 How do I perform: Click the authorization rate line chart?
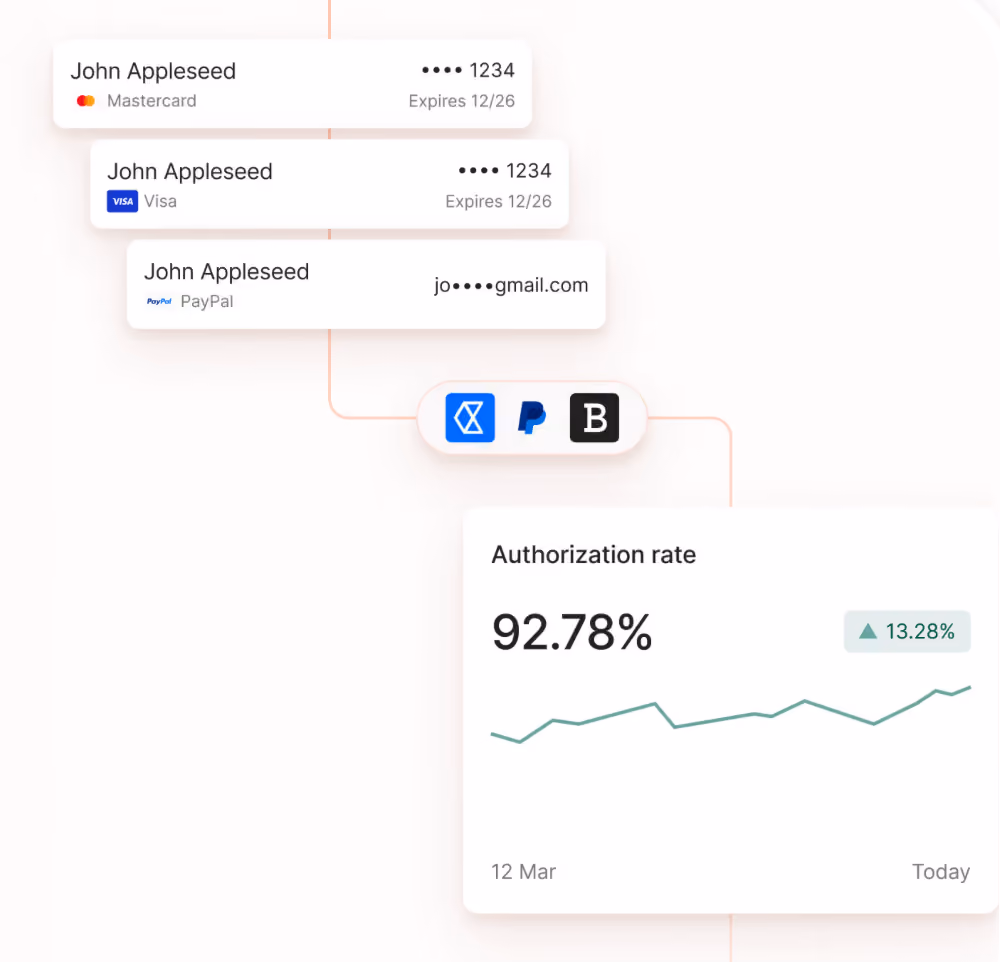click(731, 714)
